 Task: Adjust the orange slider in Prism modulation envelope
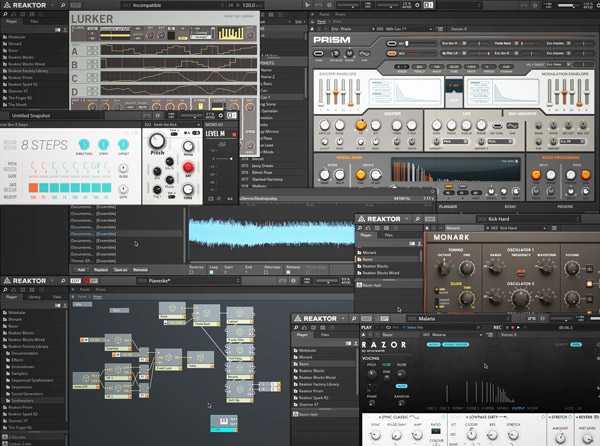click(564, 92)
